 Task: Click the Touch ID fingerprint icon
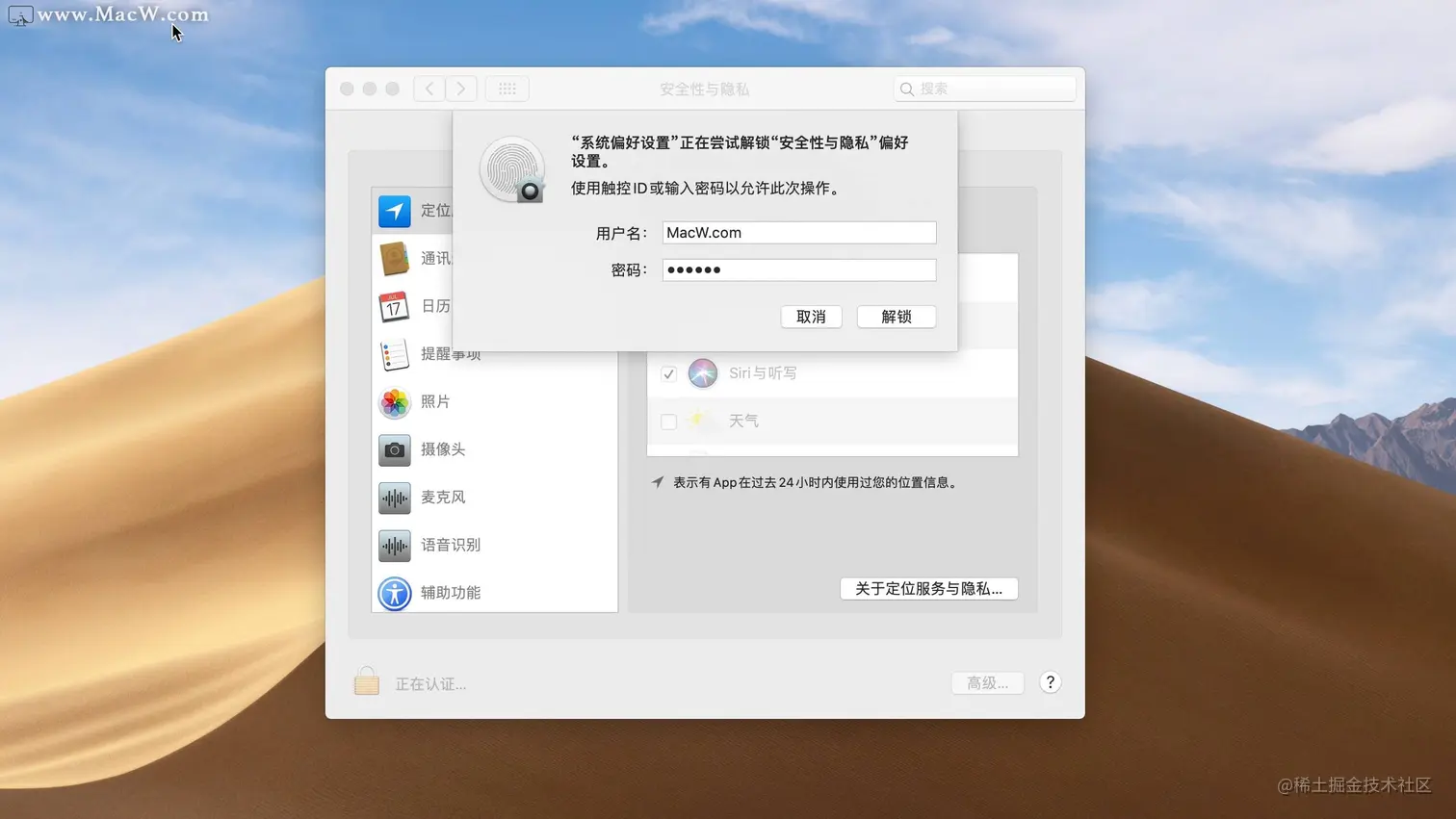[512, 169]
